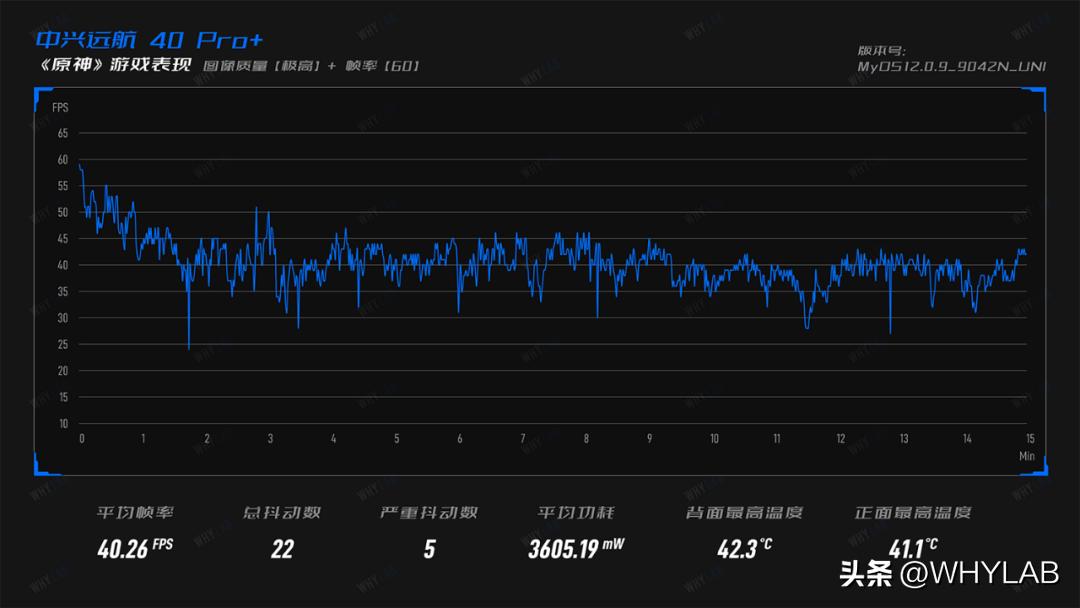Click the "背面最高温度" stat label

(744, 512)
